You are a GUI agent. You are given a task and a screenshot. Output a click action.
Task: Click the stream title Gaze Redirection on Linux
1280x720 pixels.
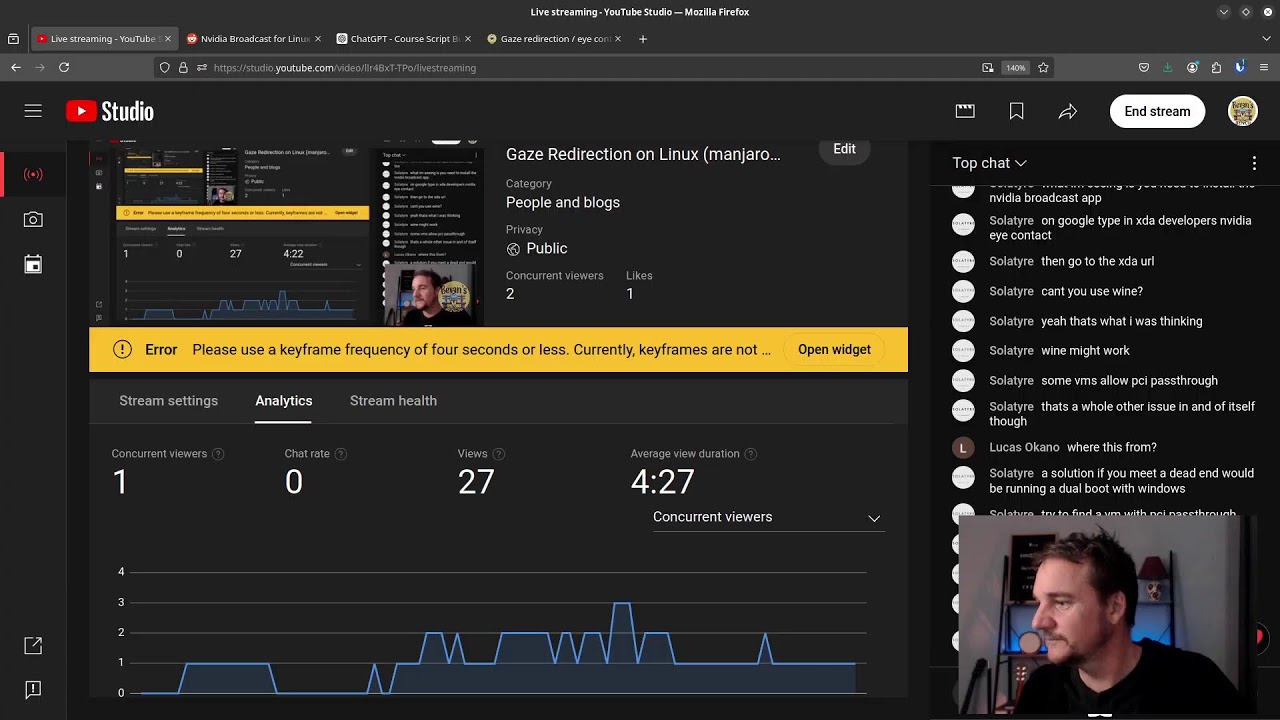pos(643,154)
